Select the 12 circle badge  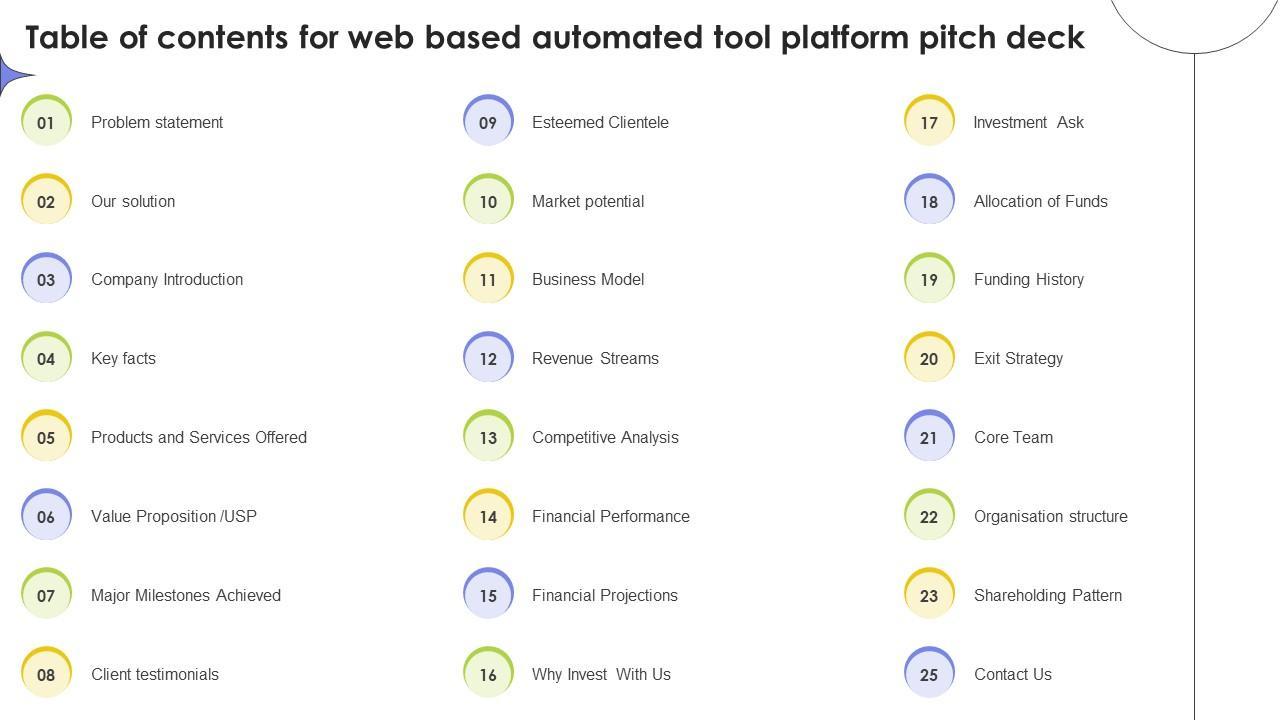click(x=488, y=358)
